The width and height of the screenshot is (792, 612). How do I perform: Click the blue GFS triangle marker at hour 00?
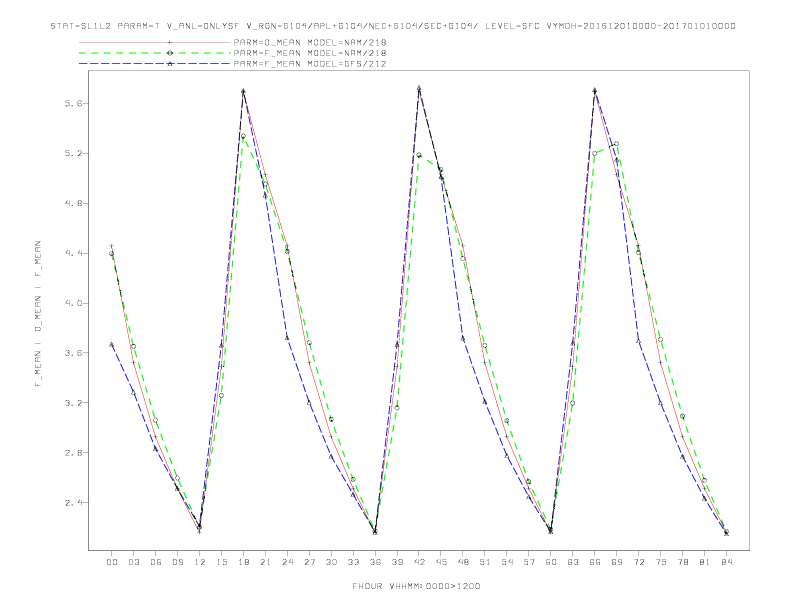(112, 344)
